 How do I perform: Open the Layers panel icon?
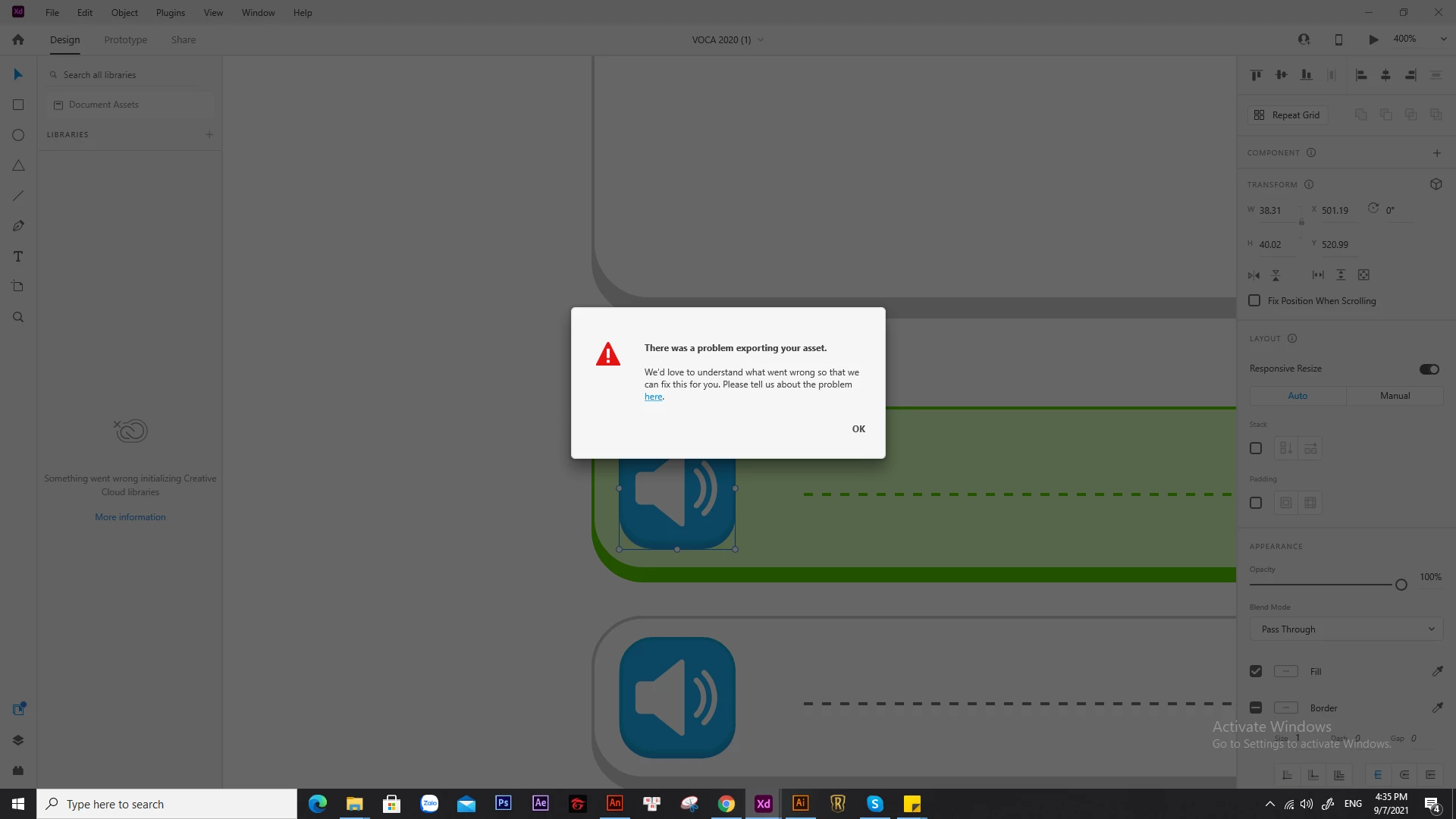[18, 740]
